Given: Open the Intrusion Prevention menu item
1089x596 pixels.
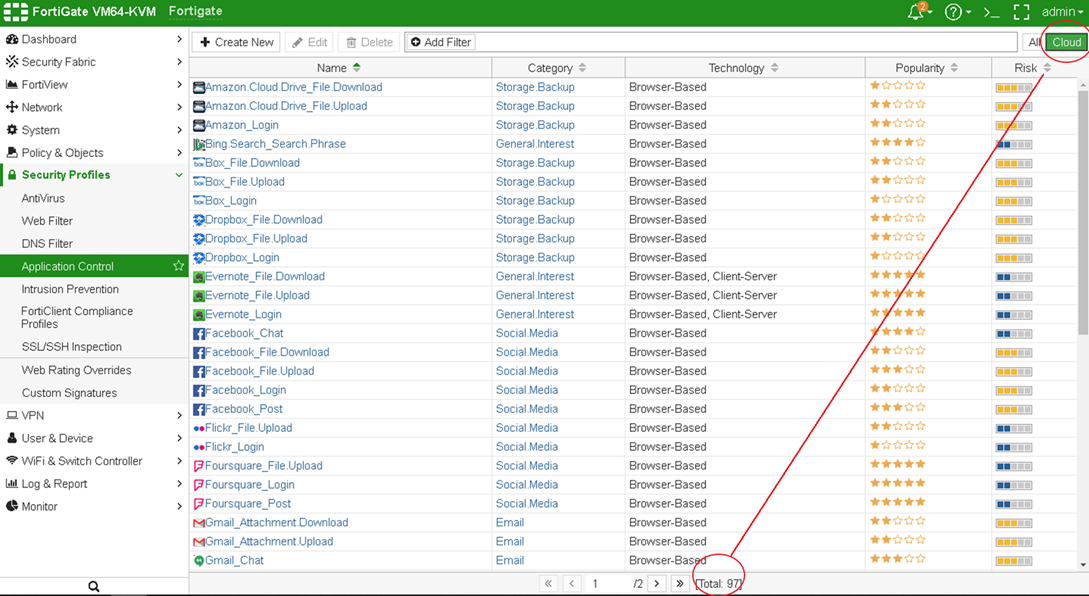Looking at the screenshot, I should coord(70,289).
